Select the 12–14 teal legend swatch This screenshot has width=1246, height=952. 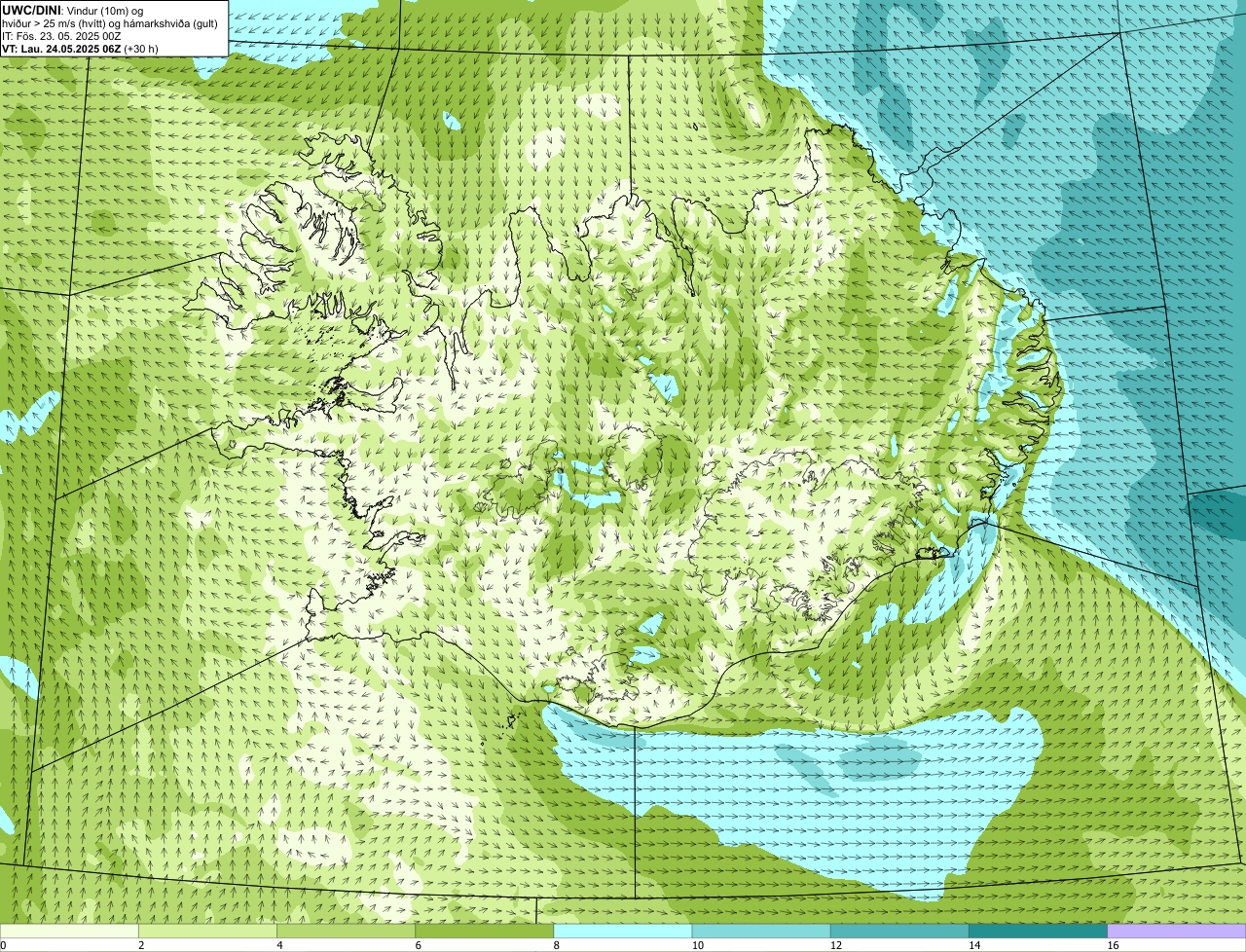(899, 931)
